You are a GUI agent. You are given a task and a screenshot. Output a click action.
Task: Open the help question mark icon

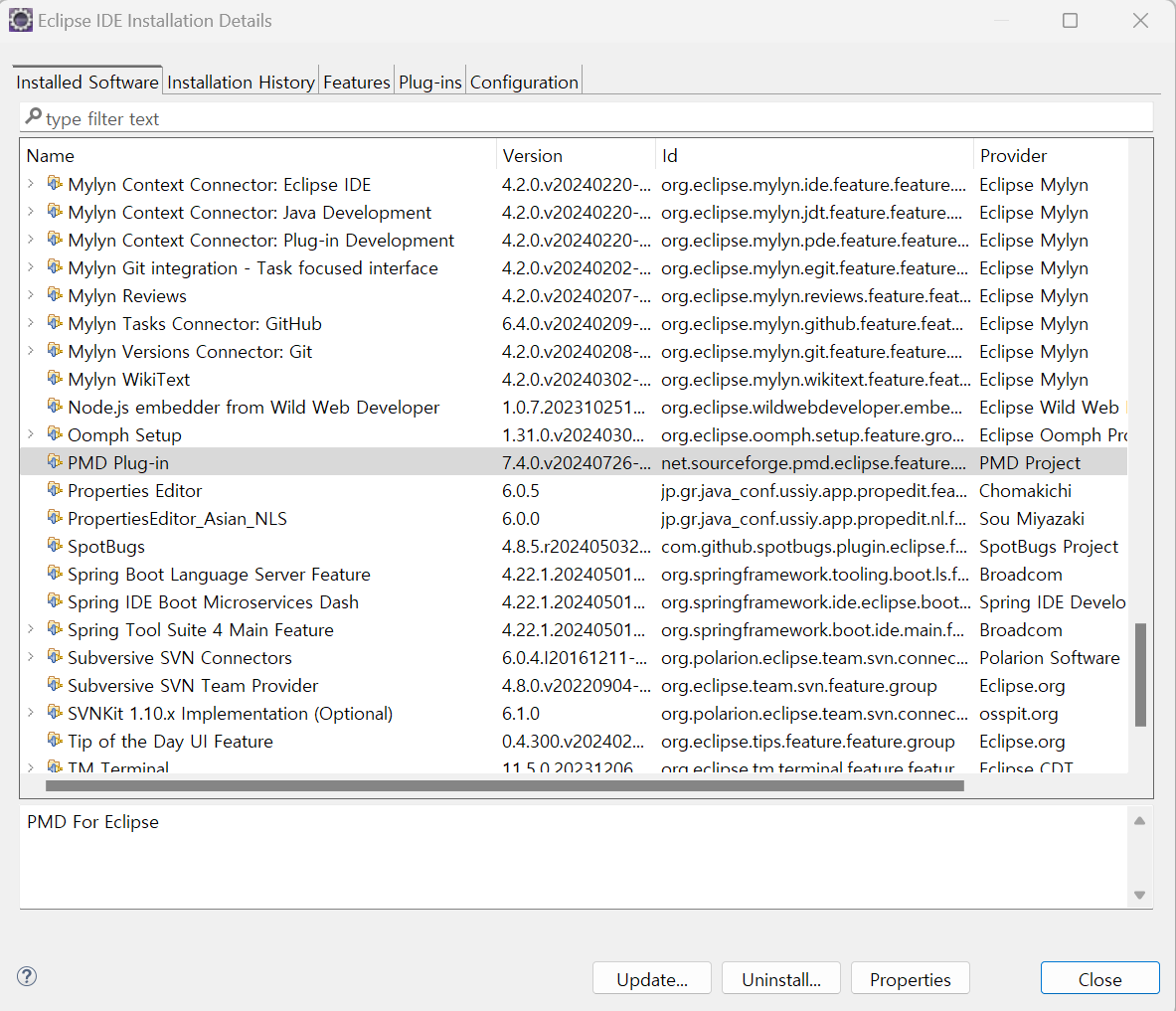click(x=28, y=976)
